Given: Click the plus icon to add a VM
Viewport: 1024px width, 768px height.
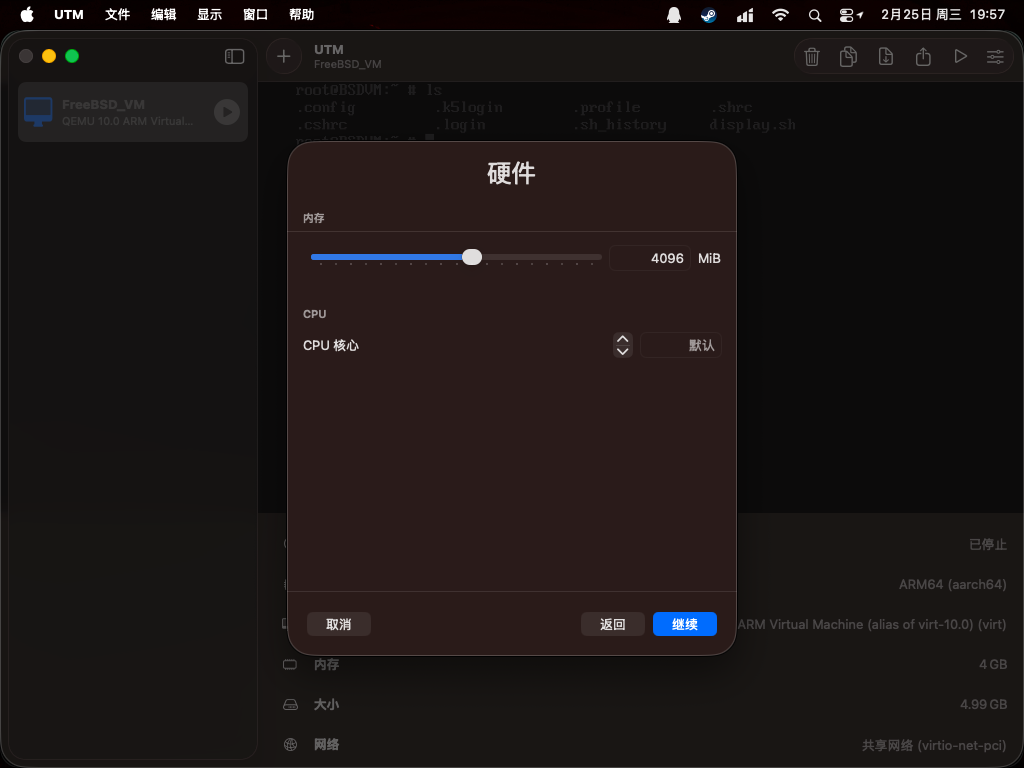Looking at the screenshot, I should tap(283, 56).
